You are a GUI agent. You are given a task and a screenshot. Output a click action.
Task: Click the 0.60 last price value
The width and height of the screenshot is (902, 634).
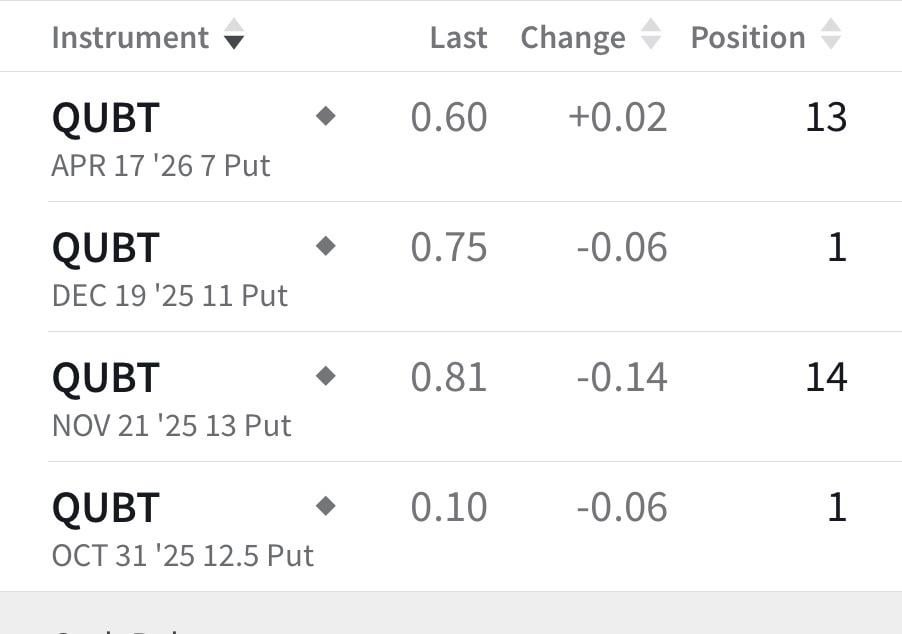pyautogui.click(x=449, y=118)
